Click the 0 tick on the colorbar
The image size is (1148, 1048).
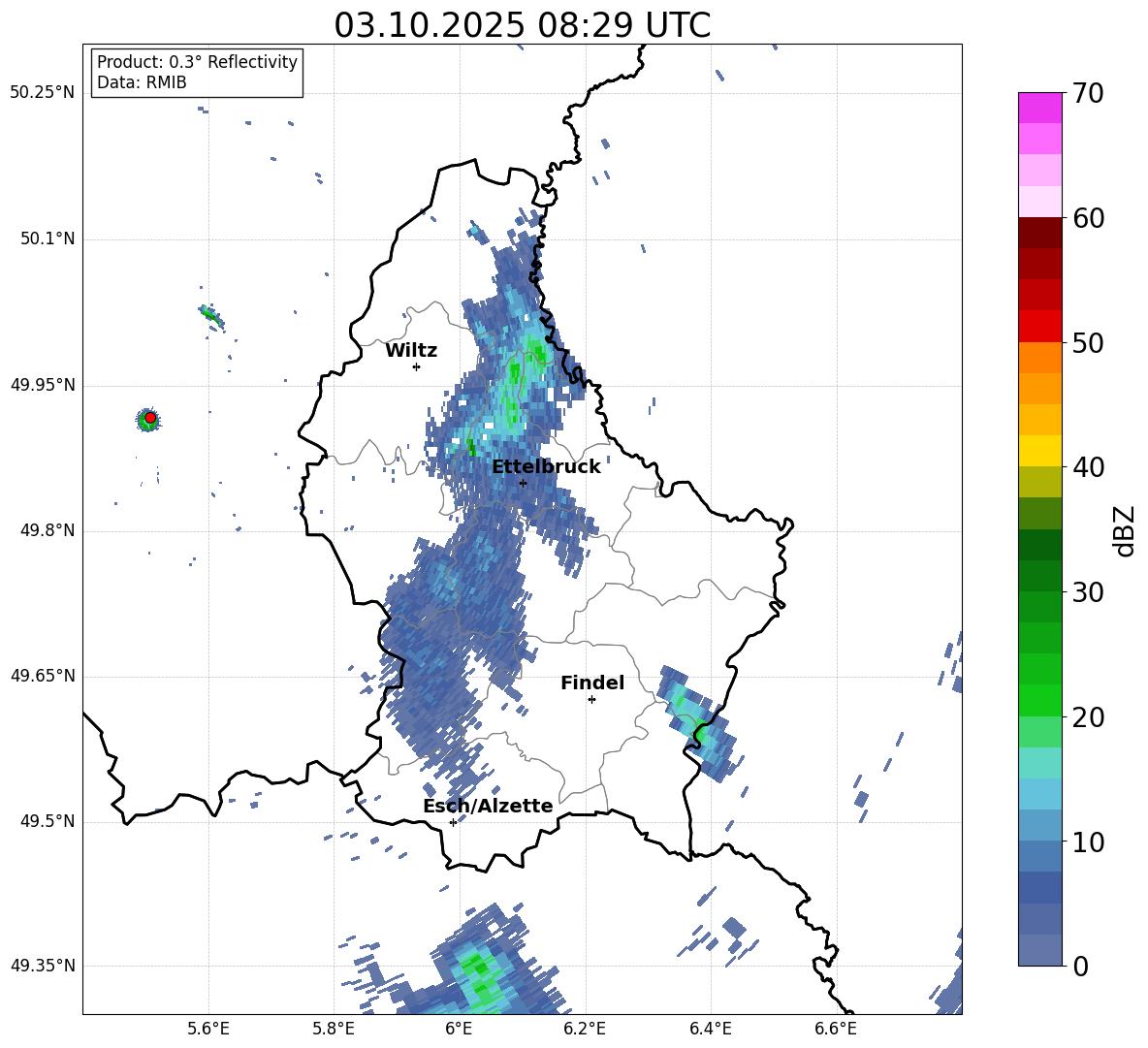1080,966
